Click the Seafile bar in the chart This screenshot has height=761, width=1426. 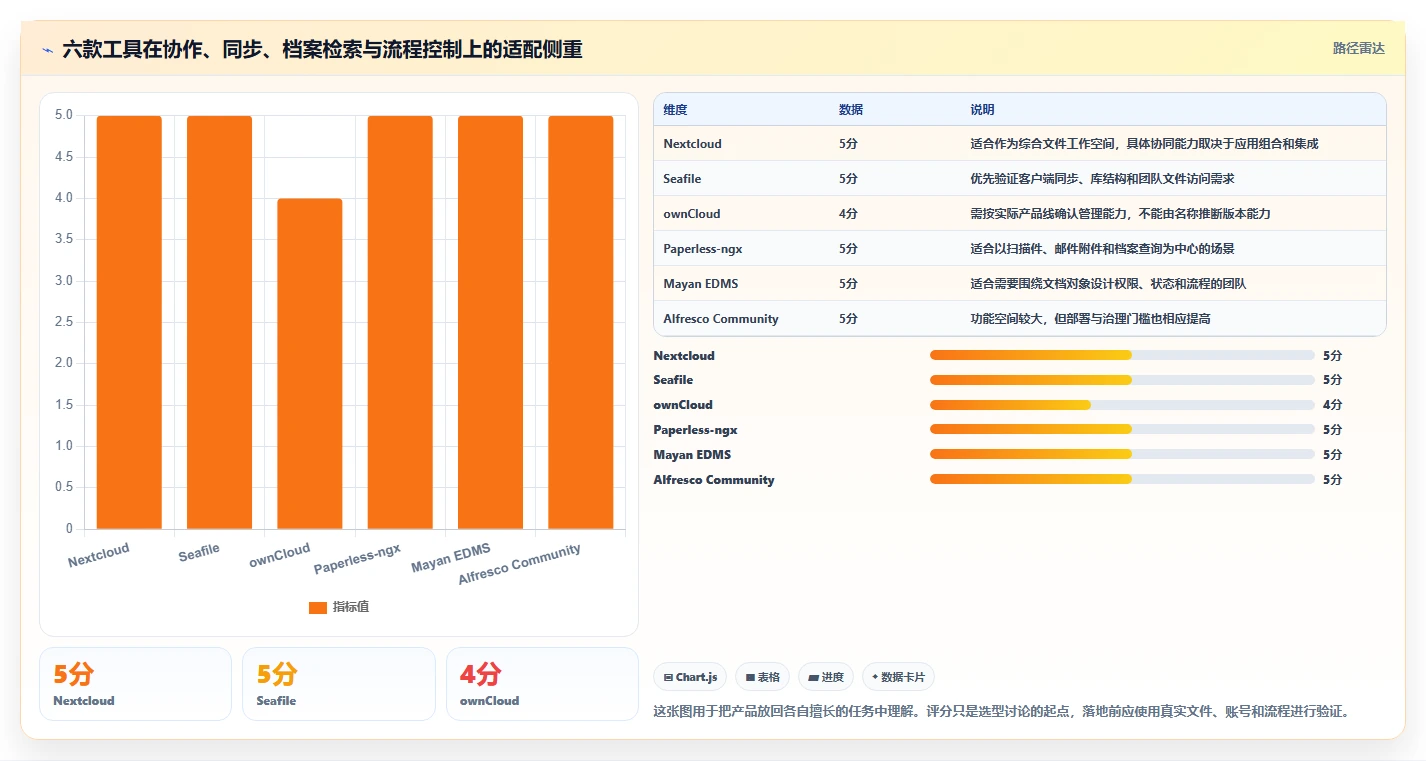pyautogui.click(x=219, y=322)
